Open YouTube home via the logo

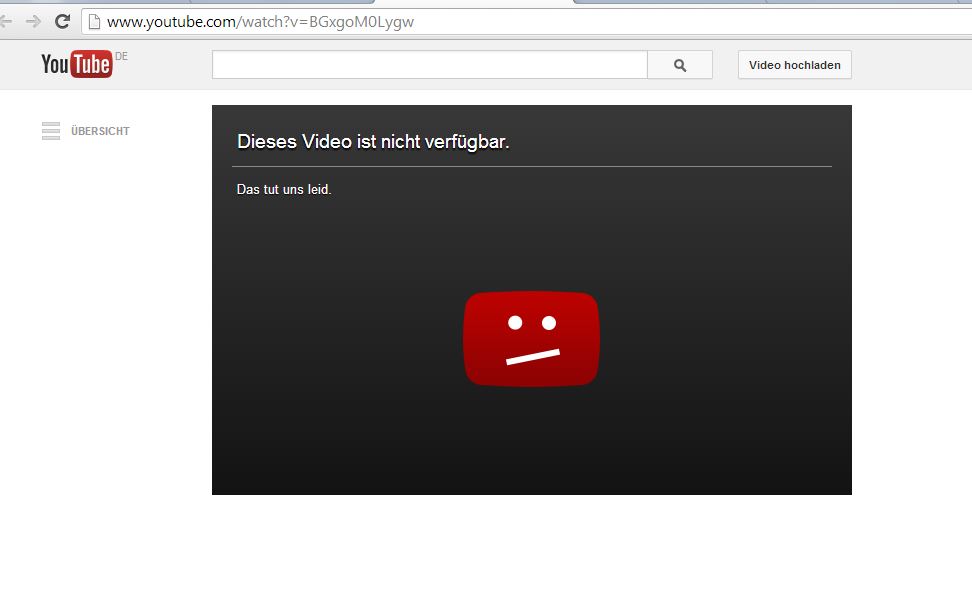76,65
